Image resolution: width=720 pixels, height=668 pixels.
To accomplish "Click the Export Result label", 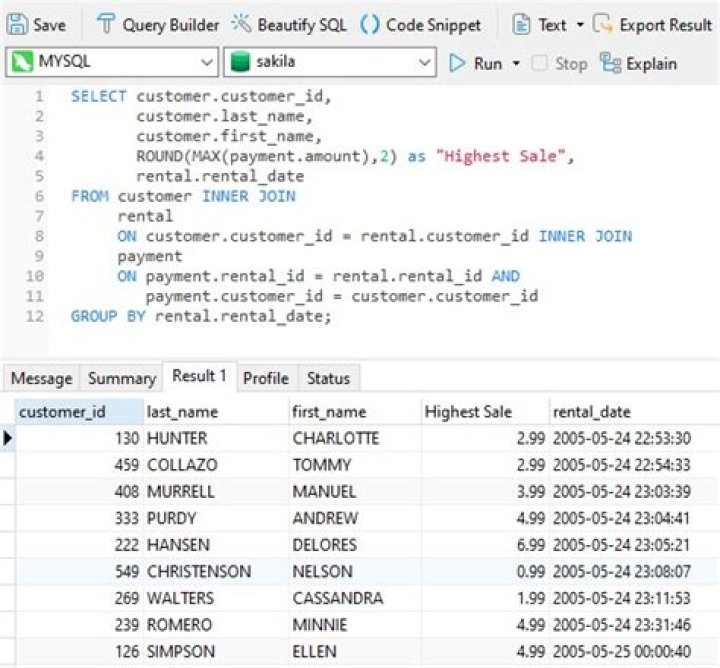I will [665, 25].
